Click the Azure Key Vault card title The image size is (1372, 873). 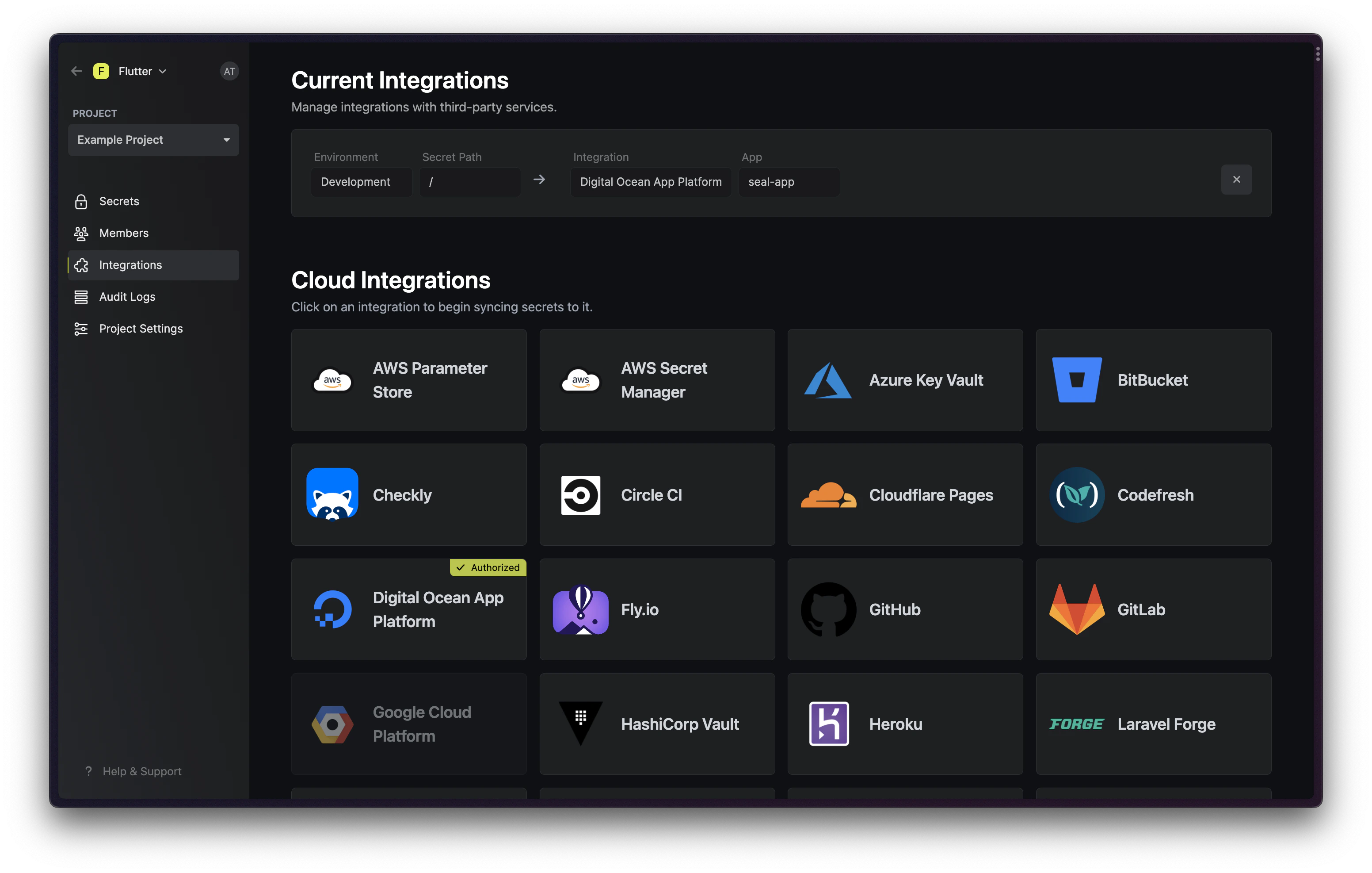[x=926, y=380]
